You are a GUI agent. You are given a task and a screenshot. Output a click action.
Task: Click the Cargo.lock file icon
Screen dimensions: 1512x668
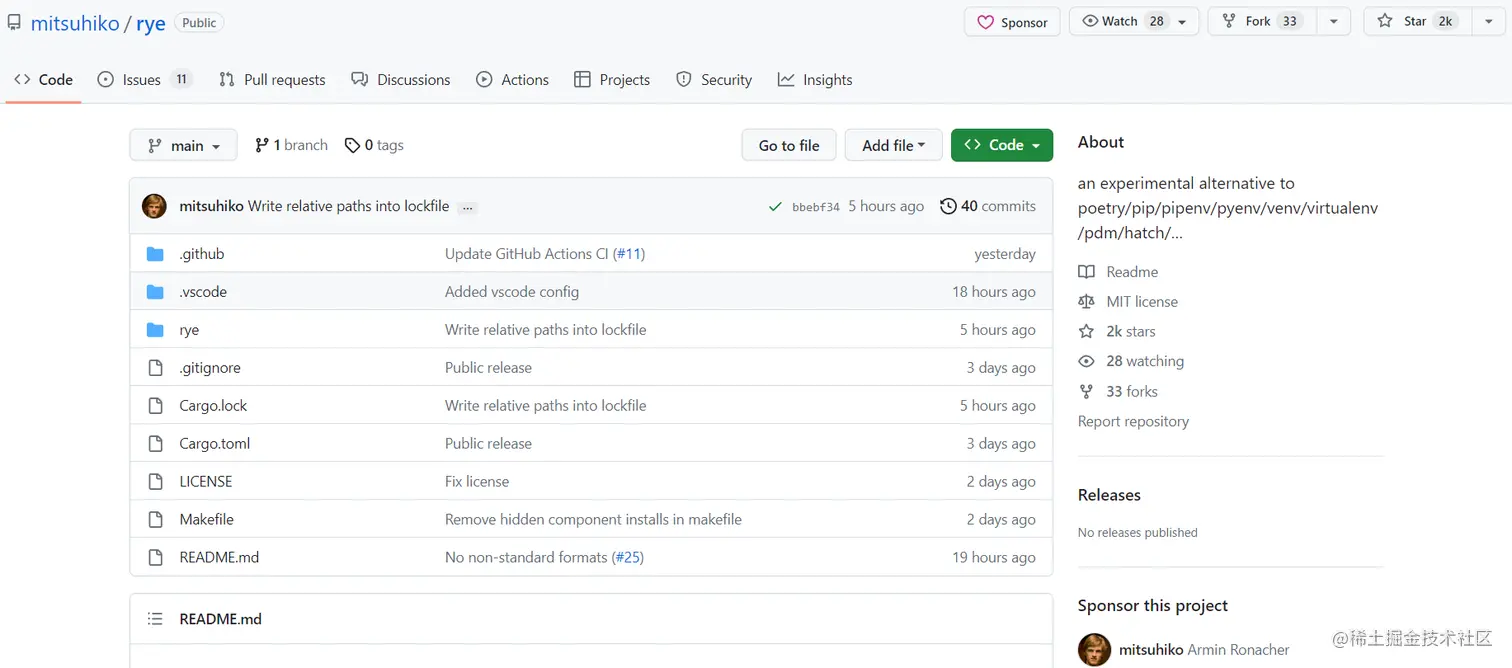(155, 406)
